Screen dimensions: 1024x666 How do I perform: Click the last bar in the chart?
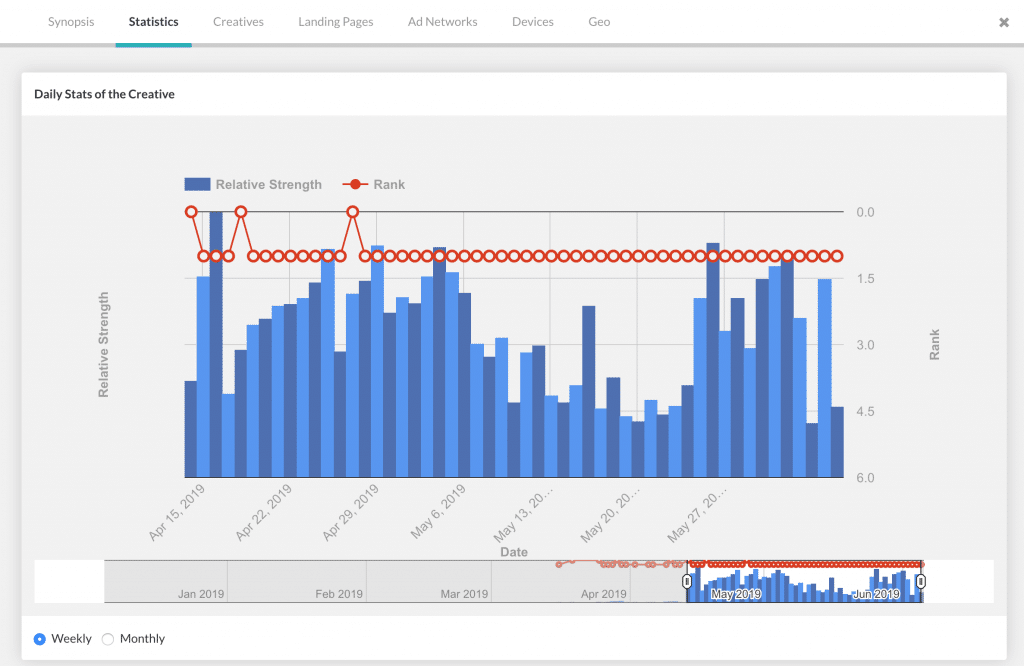837,442
